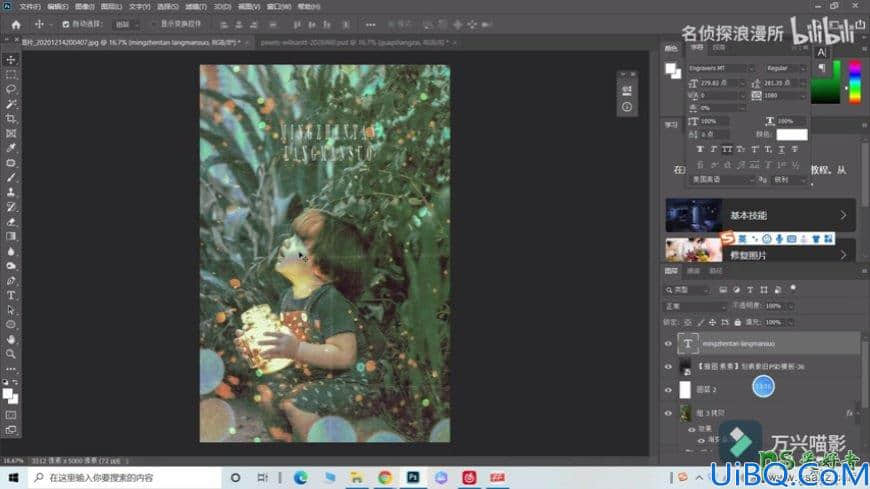Open the Regular font style dropdown

(x=785, y=68)
